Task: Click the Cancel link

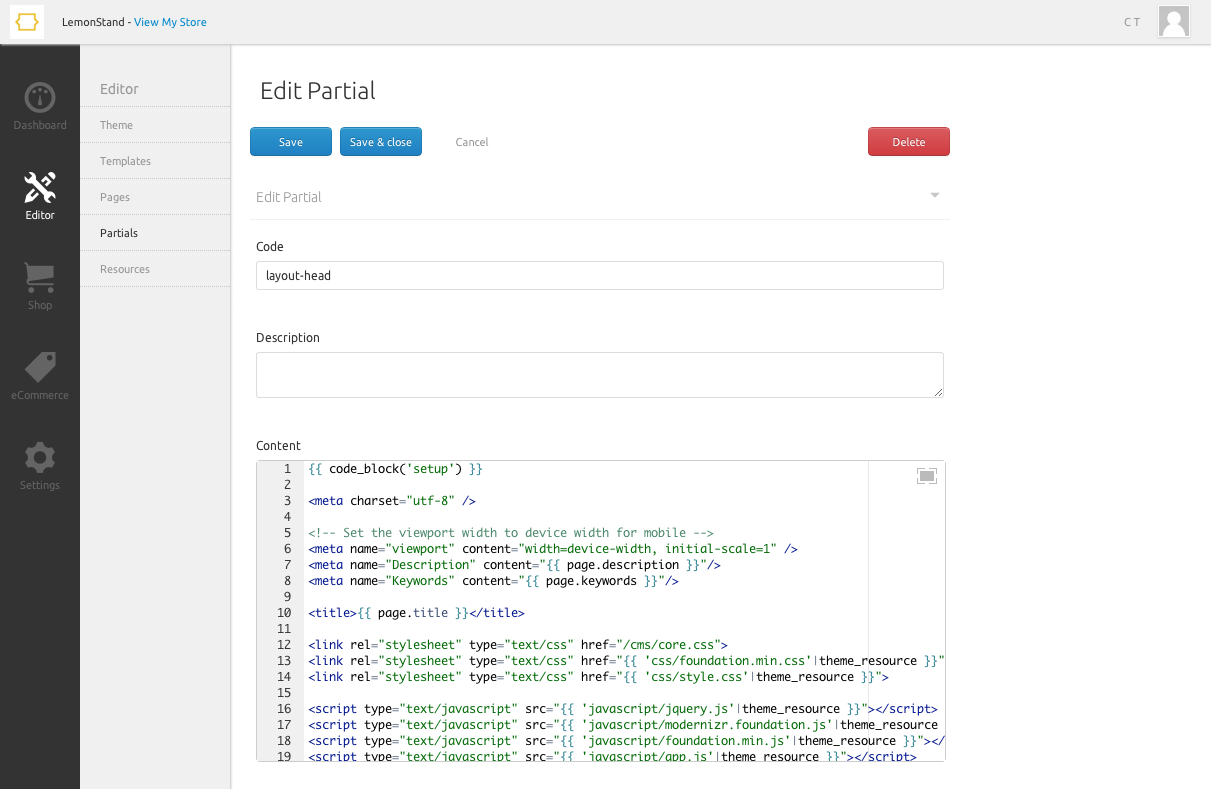Action: (471, 142)
